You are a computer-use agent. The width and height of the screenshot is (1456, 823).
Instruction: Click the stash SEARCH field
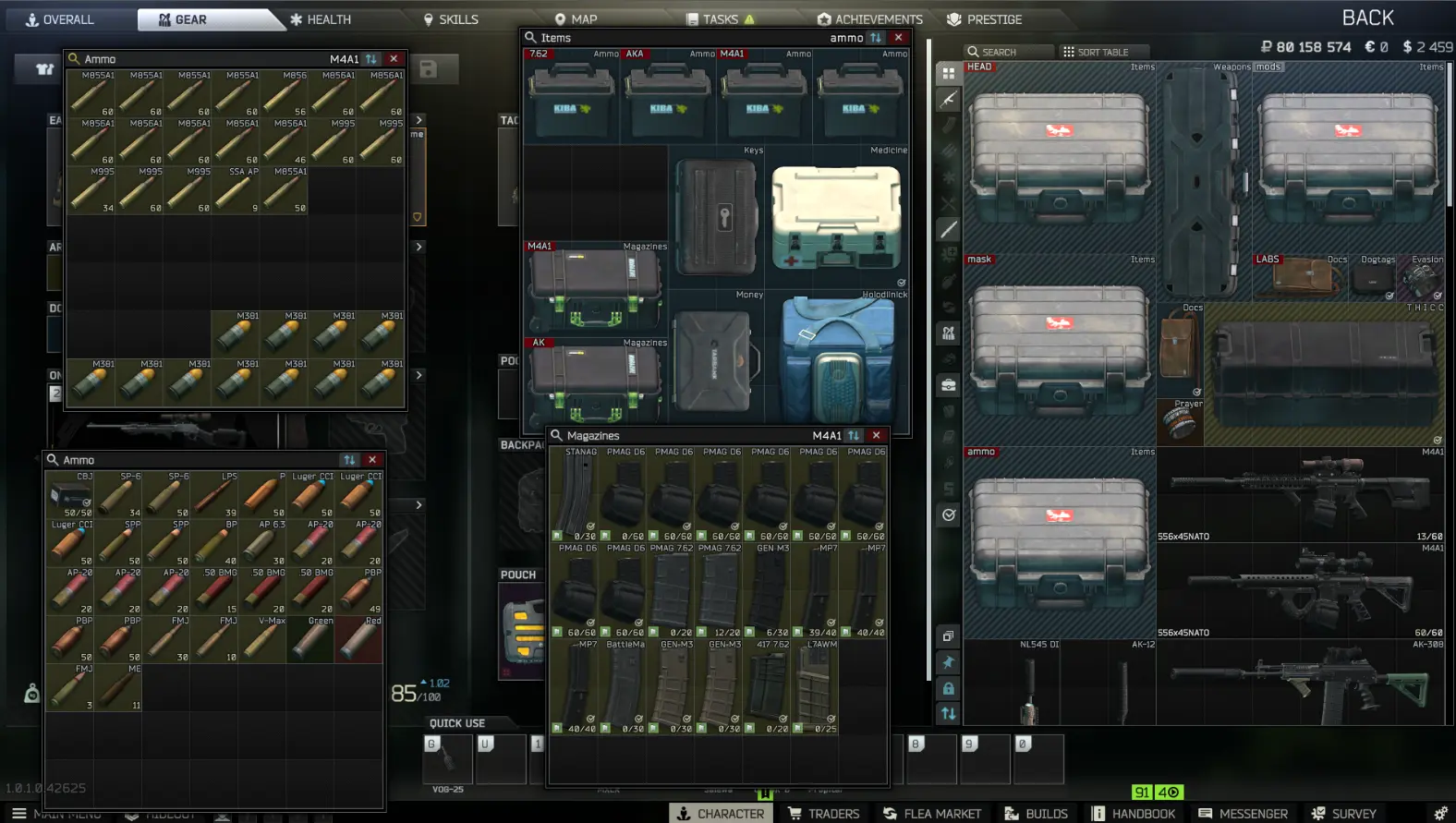(x=1008, y=52)
